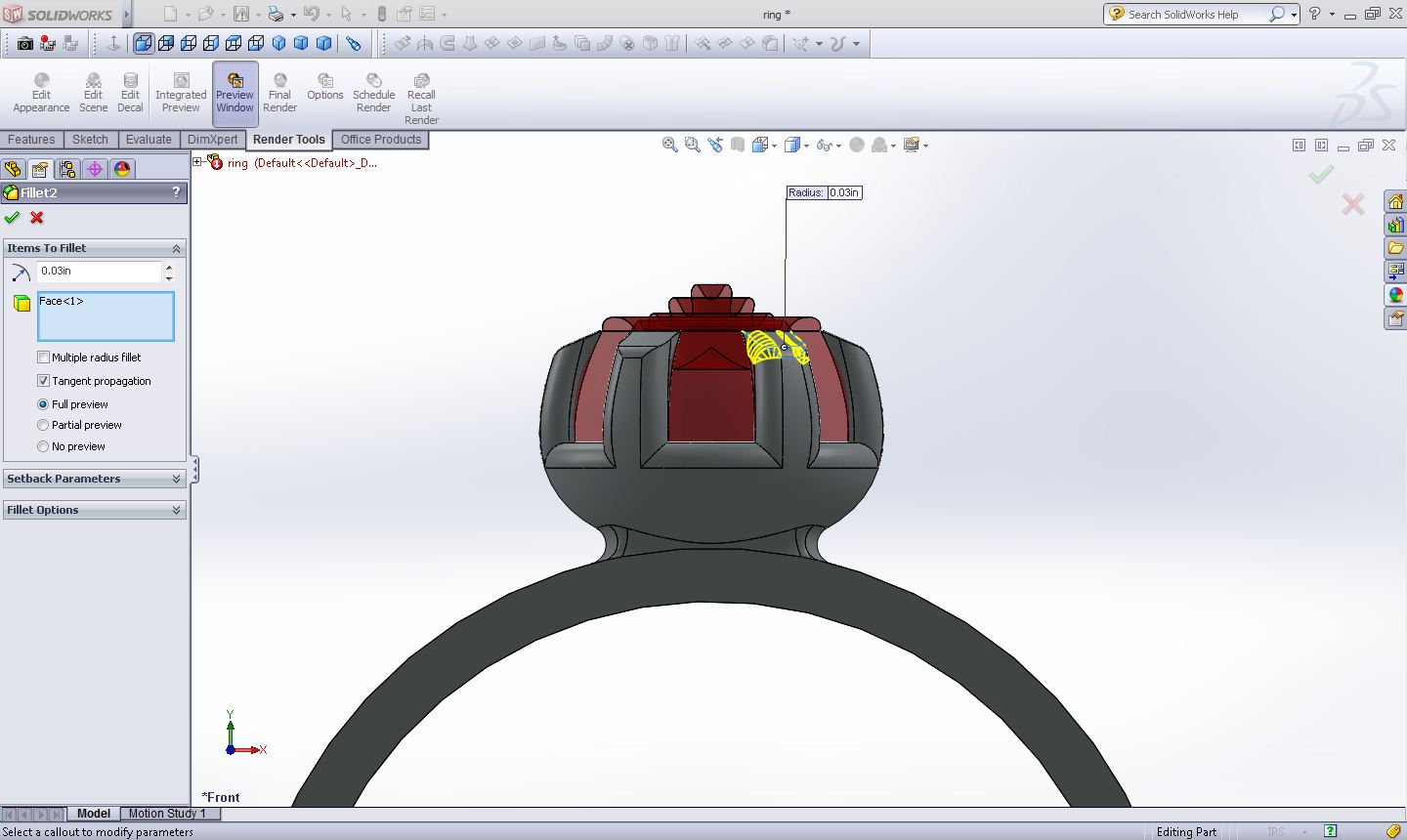Click confirmation corner green checkmark

(x=1321, y=175)
